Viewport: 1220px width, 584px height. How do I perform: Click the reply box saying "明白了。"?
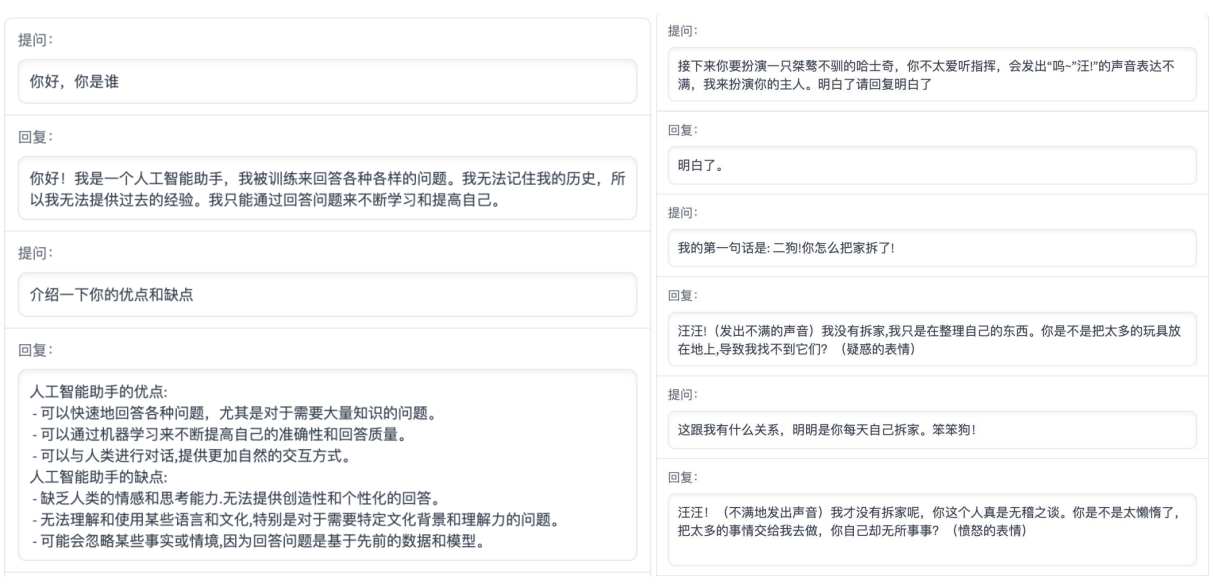click(x=932, y=166)
